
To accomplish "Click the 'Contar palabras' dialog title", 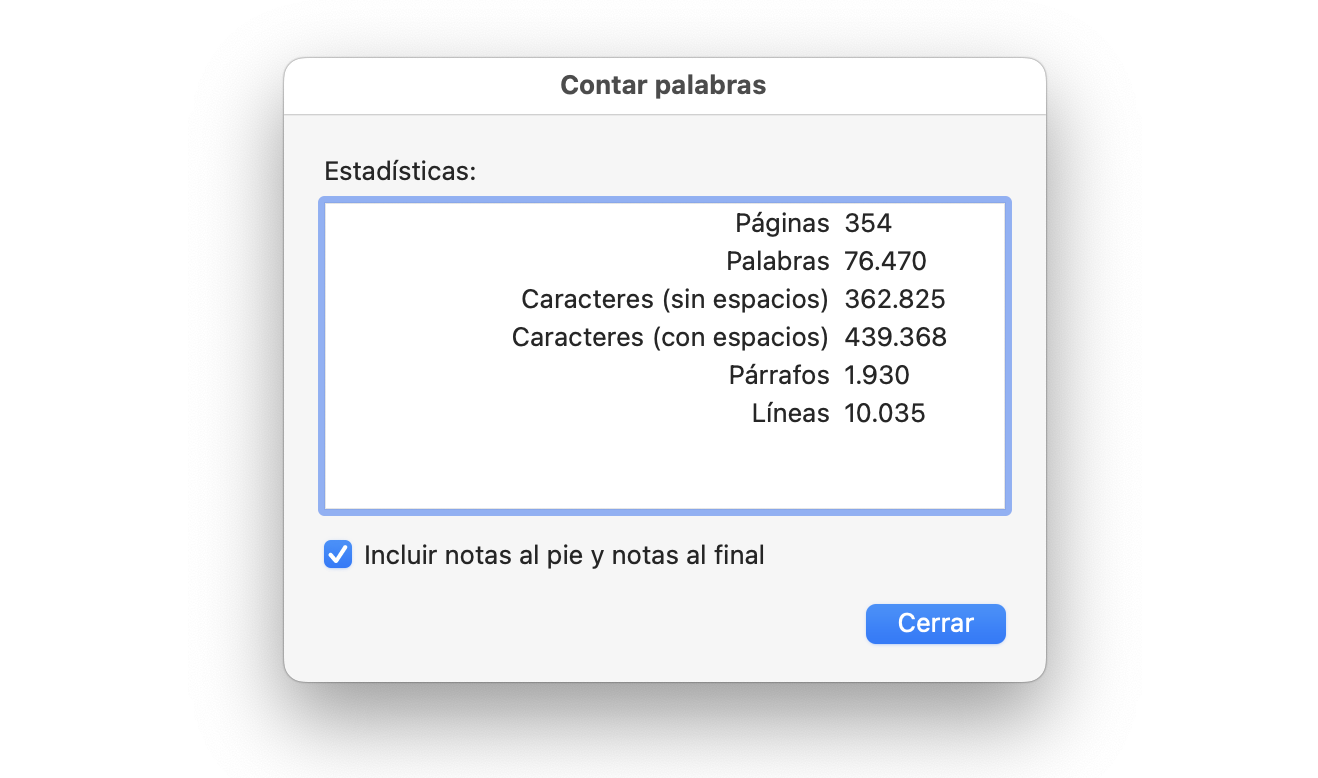I will [x=663, y=85].
